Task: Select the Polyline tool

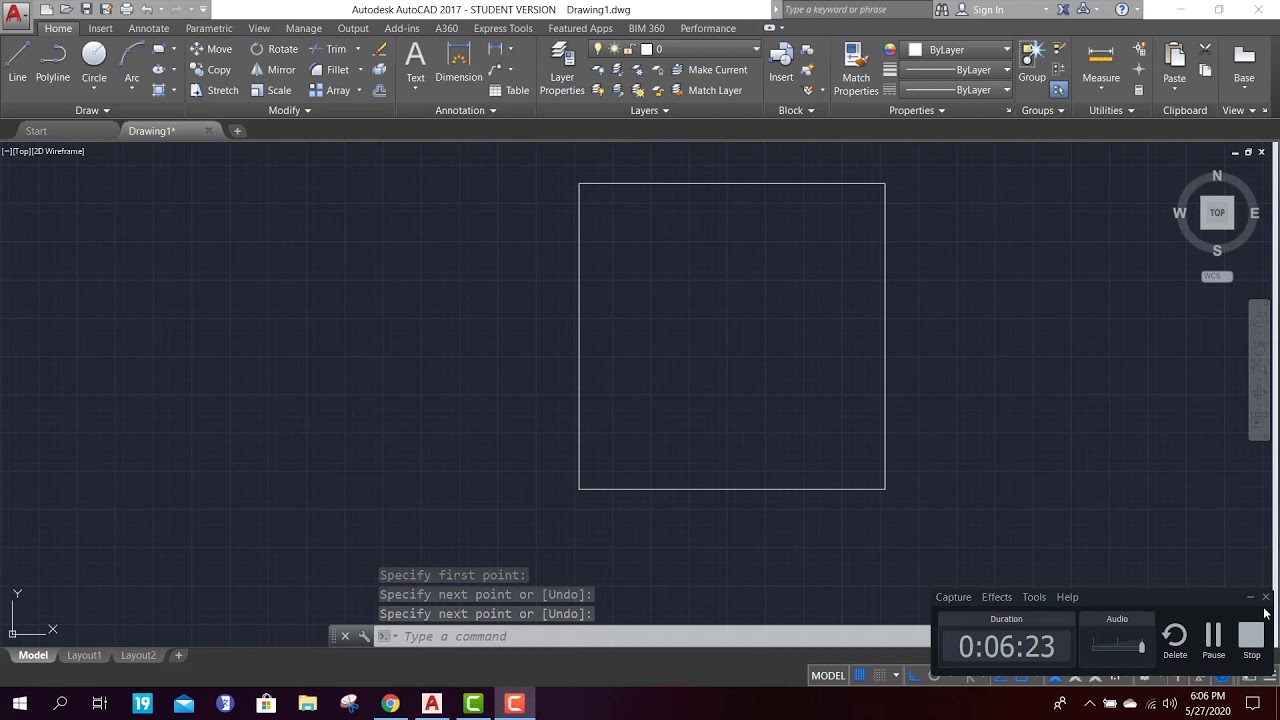Action: pos(53,62)
